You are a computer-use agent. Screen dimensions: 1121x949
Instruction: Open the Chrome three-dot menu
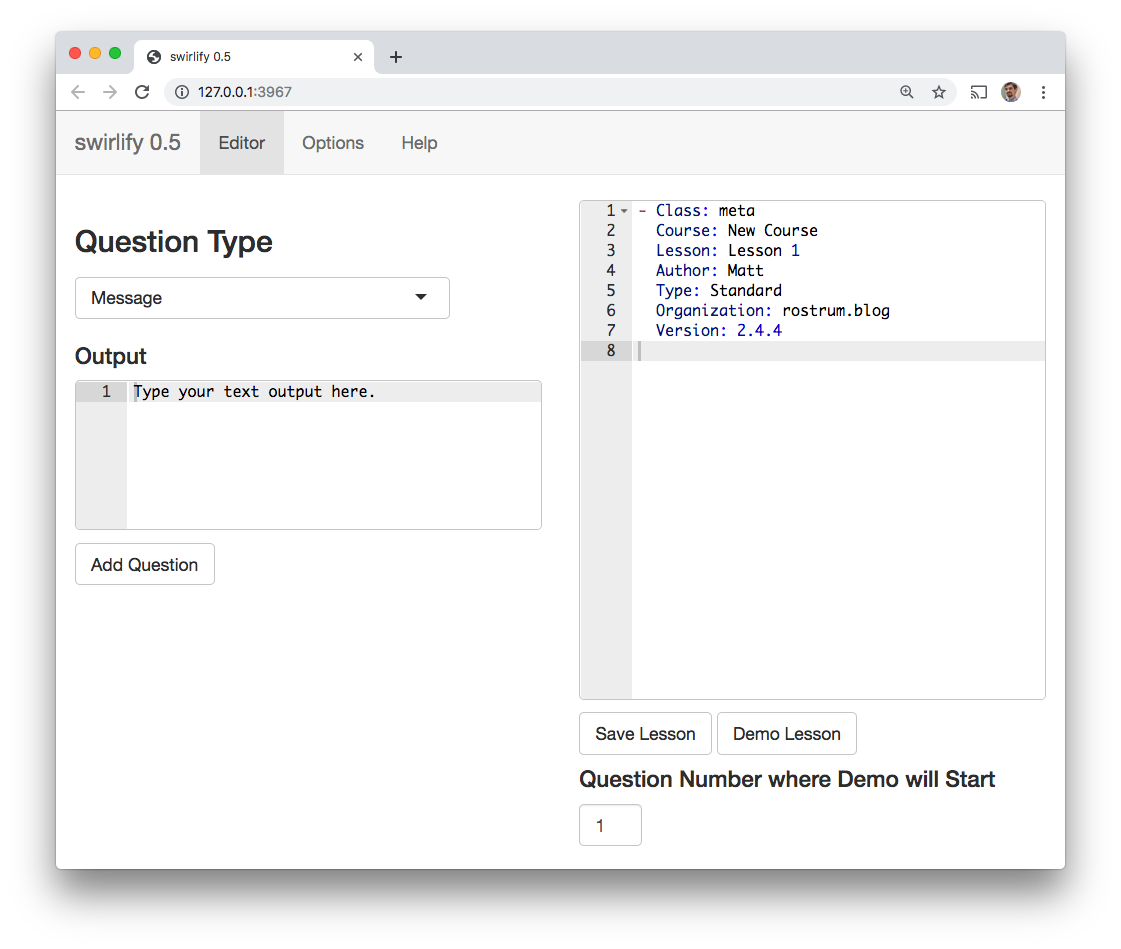pos(1043,91)
